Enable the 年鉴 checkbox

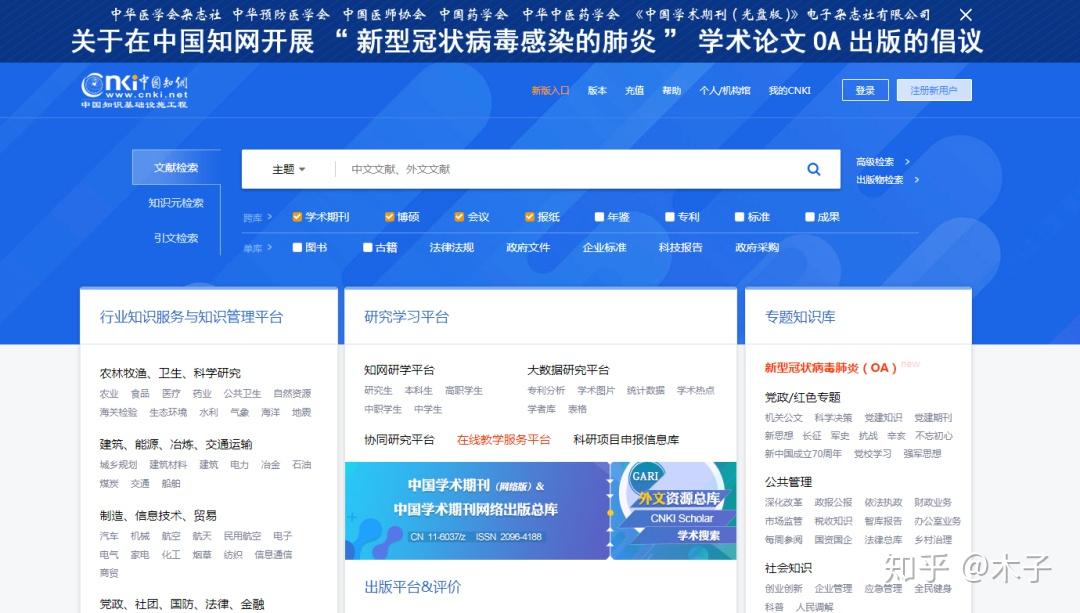pyautogui.click(x=599, y=217)
